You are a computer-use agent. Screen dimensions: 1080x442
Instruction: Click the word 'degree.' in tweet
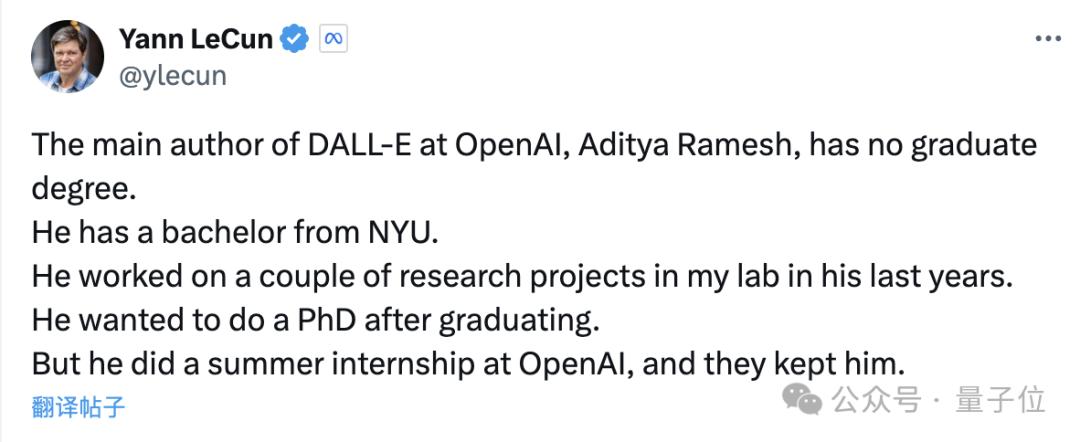point(84,190)
